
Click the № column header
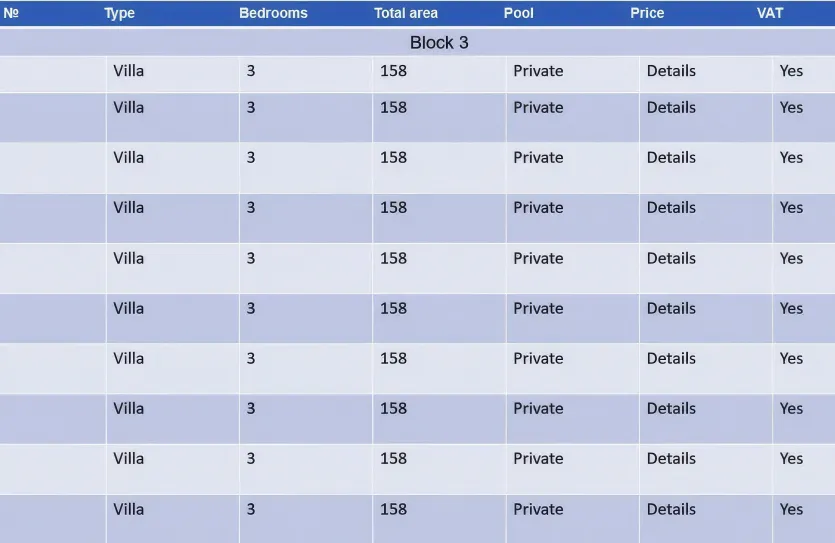[11, 13]
